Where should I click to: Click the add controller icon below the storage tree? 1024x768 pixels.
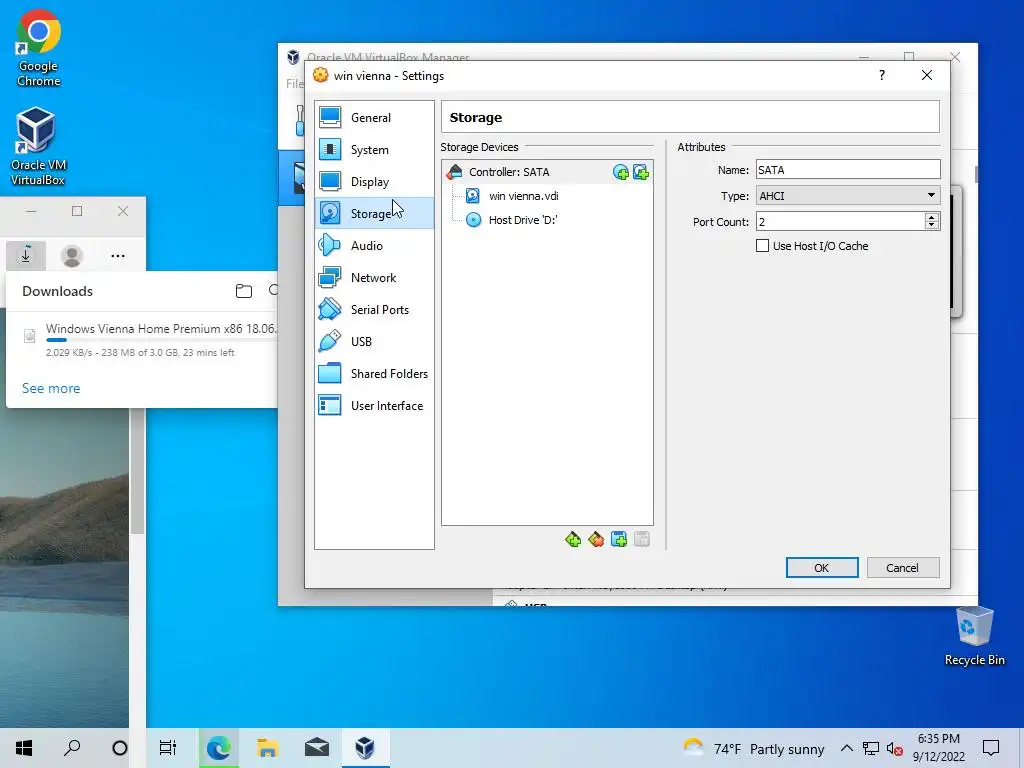pos(573,539)
